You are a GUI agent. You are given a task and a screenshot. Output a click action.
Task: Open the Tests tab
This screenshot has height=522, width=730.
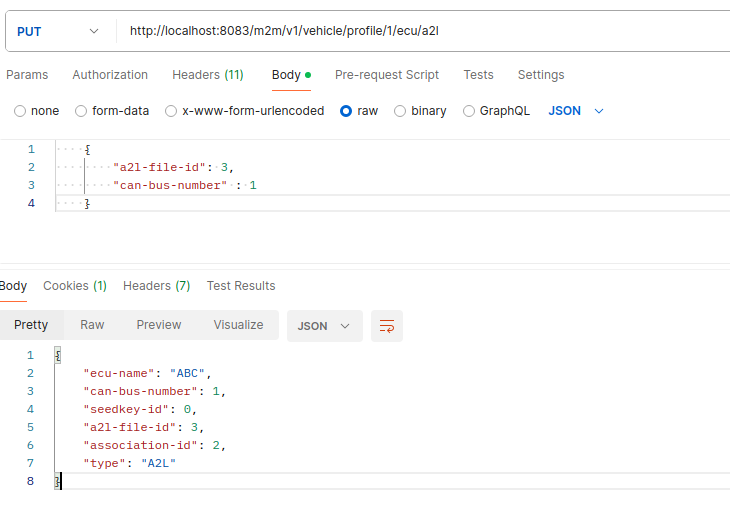(x=478, y=75)
